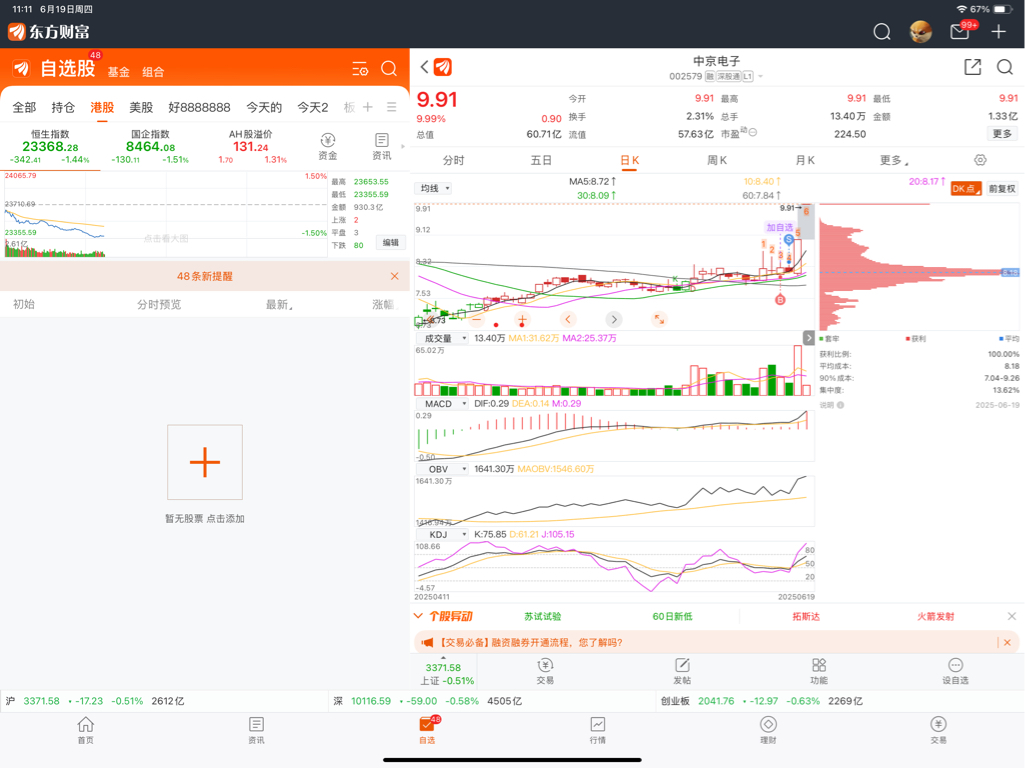Toggle DK点 indicator button
The height and width of the screenshot is (768, 1025).
tap(966, 189)
